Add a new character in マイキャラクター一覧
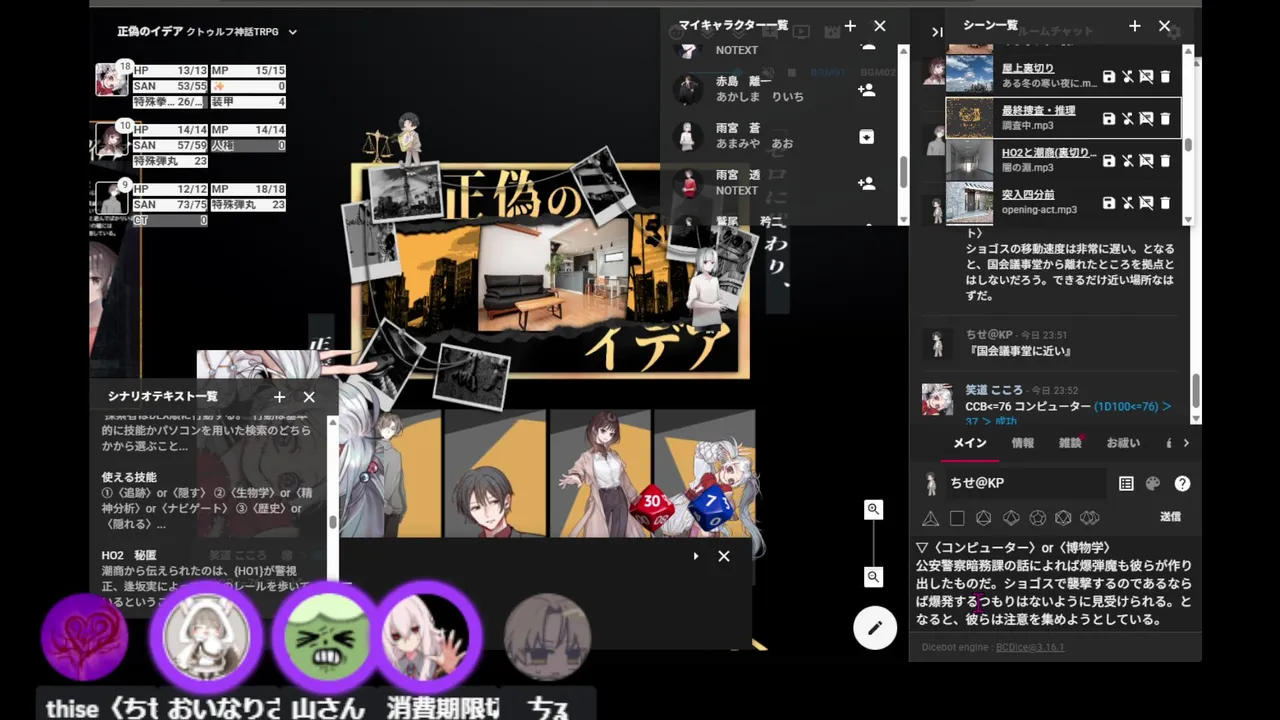The image size is (1280, 720). [850, 26]
